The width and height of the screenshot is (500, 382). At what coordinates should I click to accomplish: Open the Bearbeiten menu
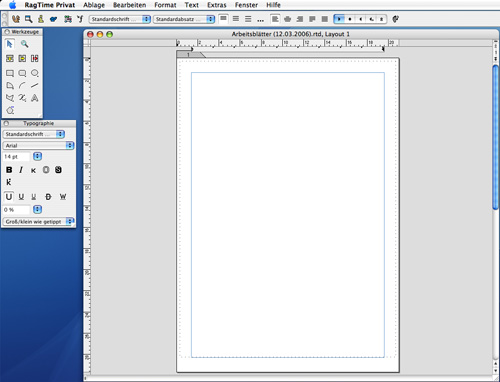129,5
